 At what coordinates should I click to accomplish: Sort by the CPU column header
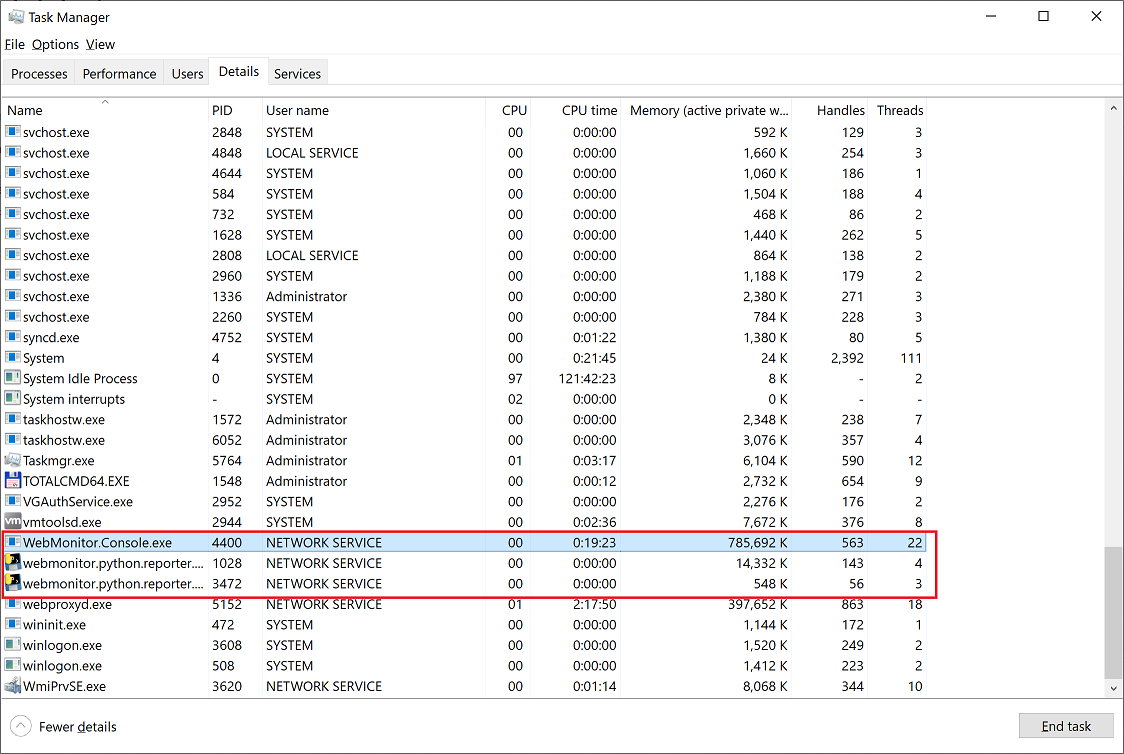point(508,110)
